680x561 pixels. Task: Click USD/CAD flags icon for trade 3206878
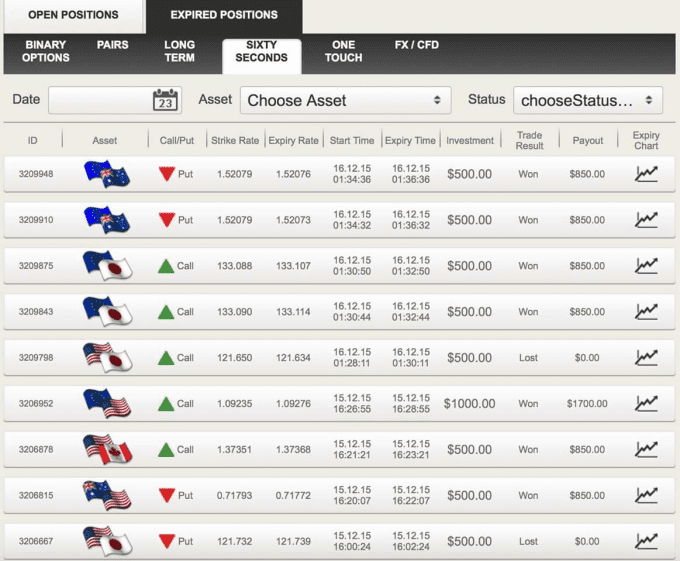pyautogui.click(x=107, y=450)
